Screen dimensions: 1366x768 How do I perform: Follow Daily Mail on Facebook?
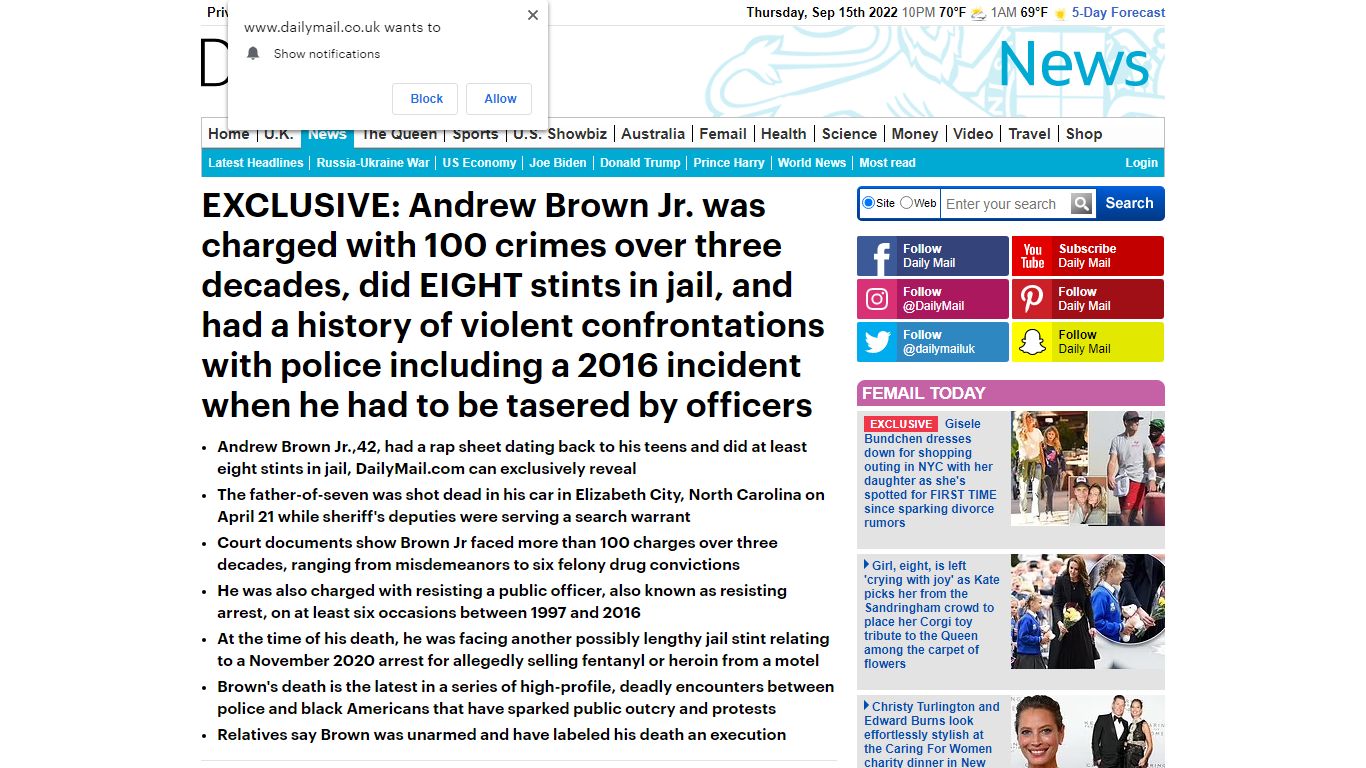point(933,256)
